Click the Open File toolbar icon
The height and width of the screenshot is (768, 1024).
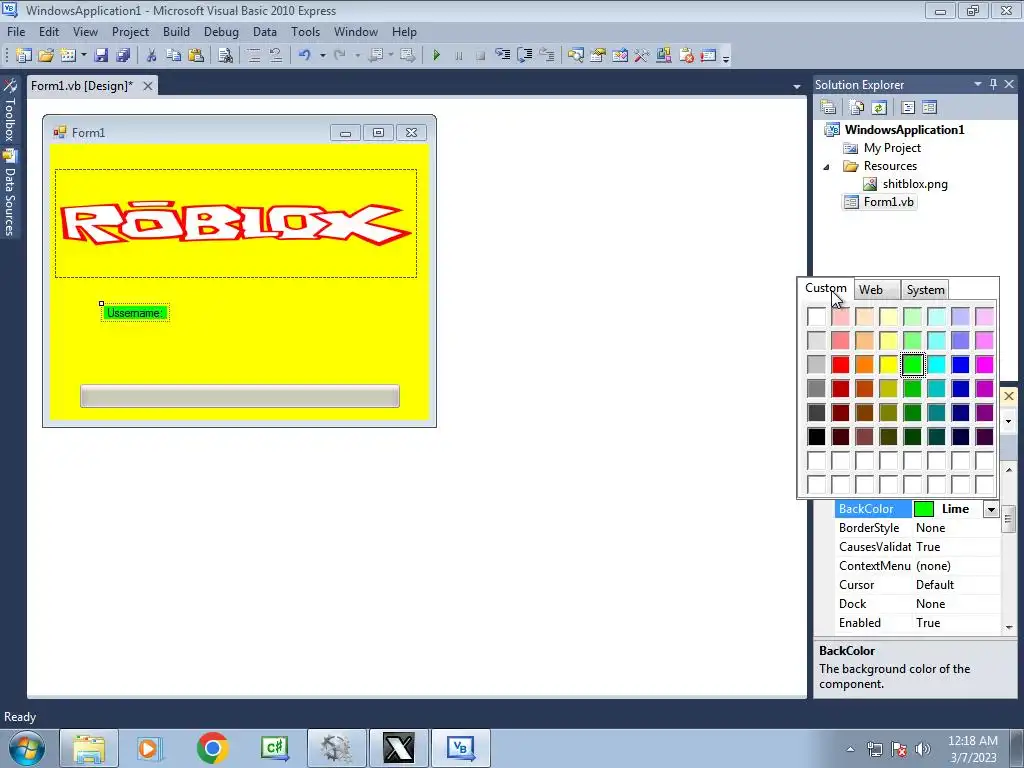[46, 56]
